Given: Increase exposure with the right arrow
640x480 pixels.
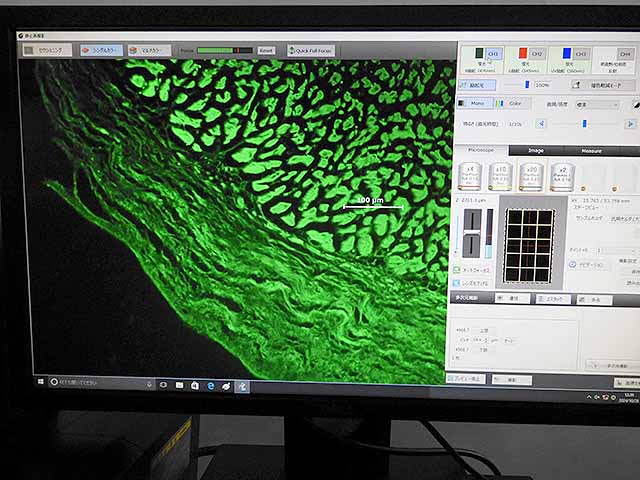Looking at the screenshot, I should pos(630,123).
